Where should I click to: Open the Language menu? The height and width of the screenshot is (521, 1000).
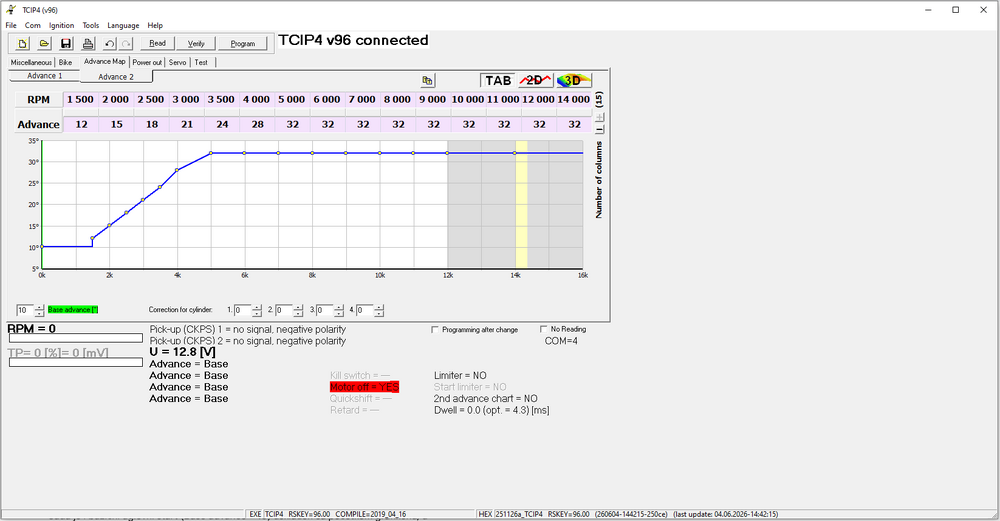click(123, 26)
